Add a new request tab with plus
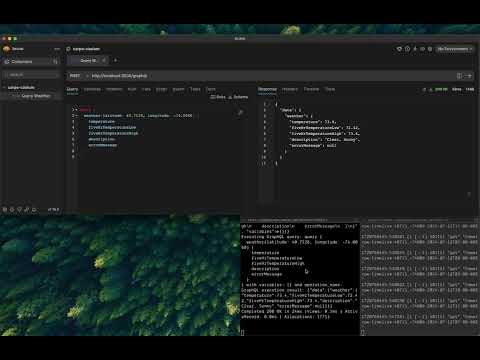This screenshot has height=360, width=480. [x=115, y=60]
